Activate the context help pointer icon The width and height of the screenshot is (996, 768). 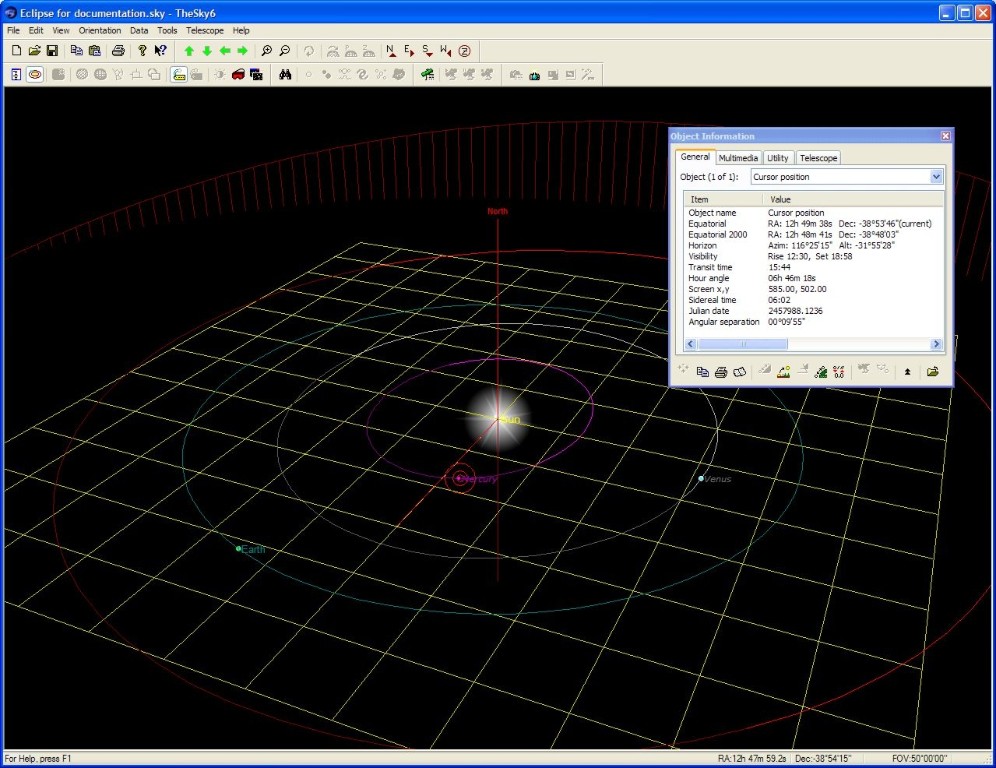click(x=161, y=51)
